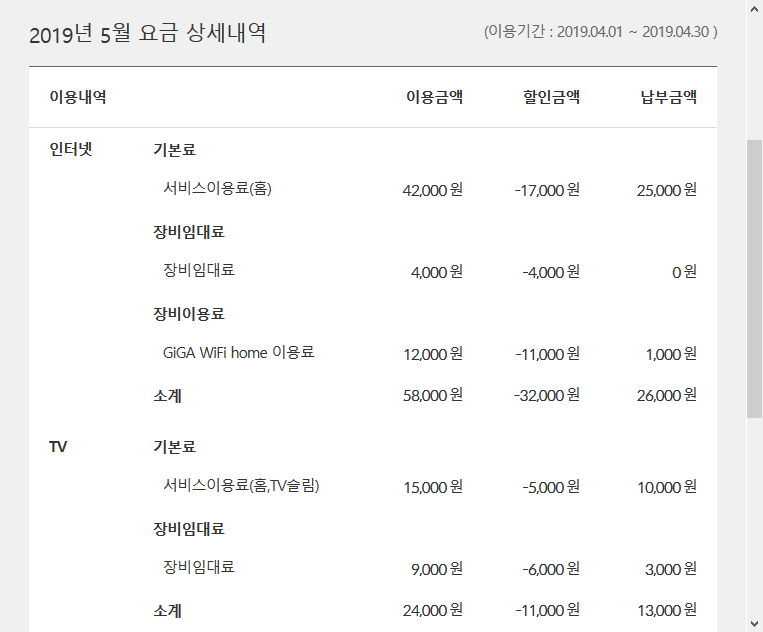Click the TV 장비임대료 payment amount 3,000원
763x632 pixels.
670,568
